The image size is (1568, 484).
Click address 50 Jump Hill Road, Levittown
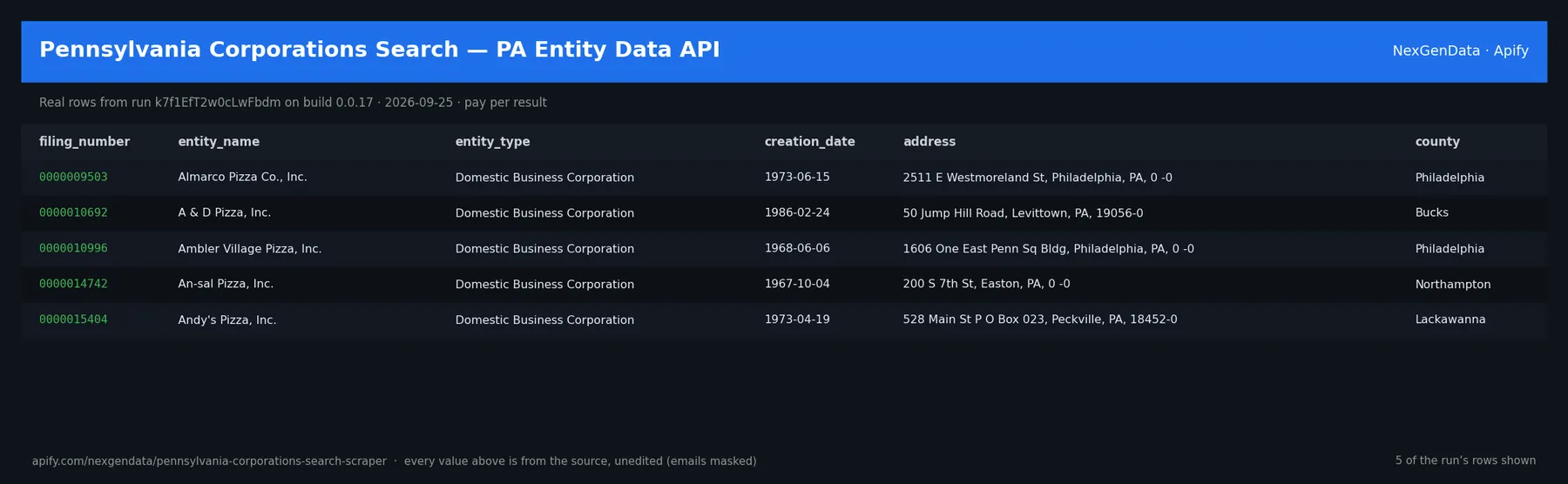(x=1023, y=213)
